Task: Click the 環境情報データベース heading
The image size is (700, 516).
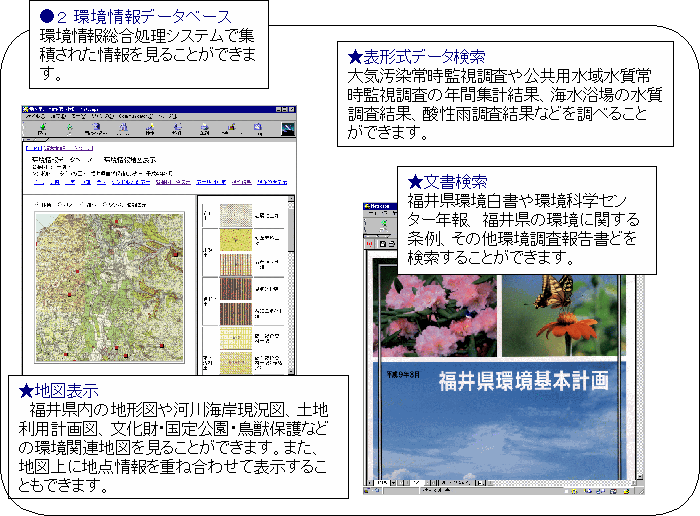Action: pyautogui.click(x=153, y=17)
